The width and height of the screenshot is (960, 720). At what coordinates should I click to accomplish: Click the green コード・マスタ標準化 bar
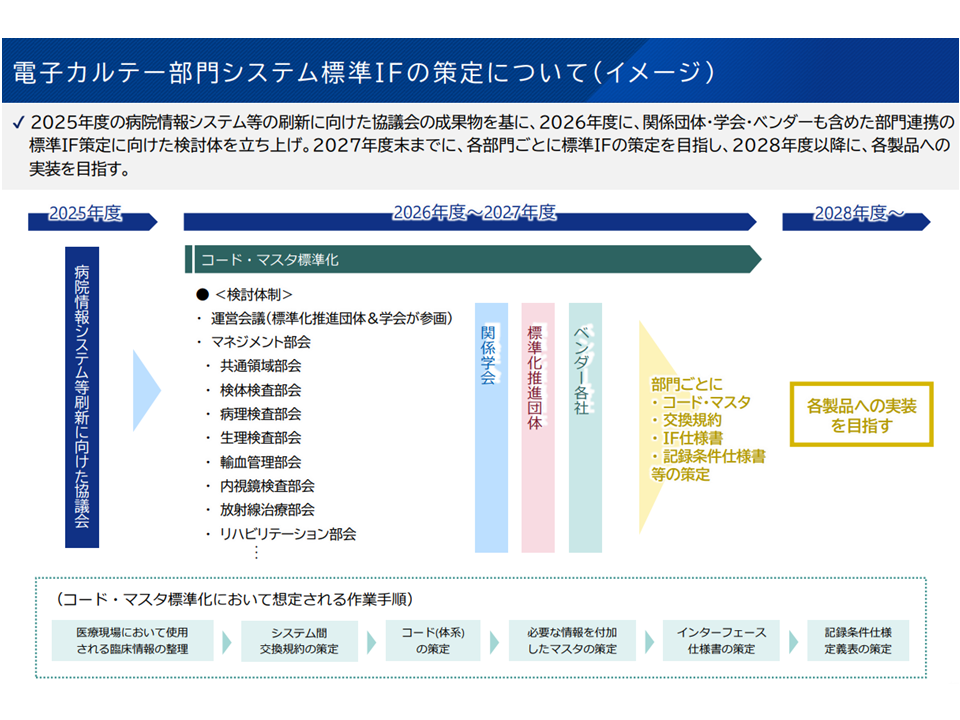[470, 259]
